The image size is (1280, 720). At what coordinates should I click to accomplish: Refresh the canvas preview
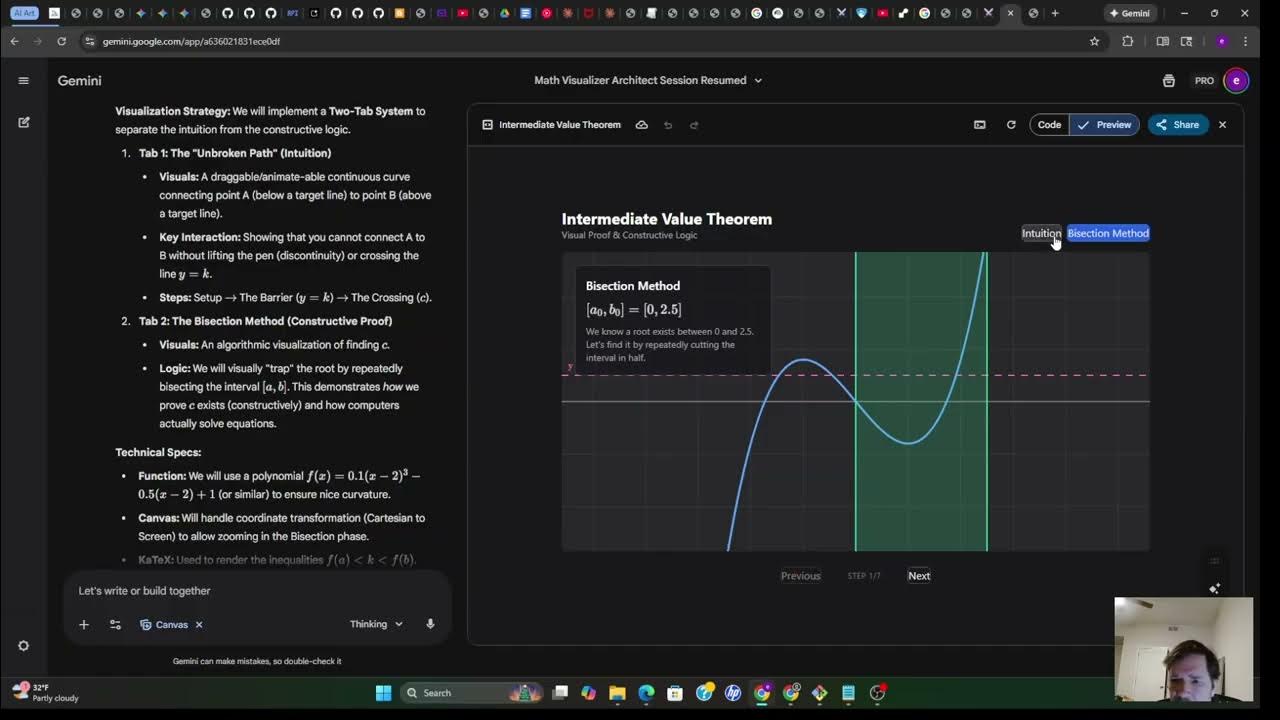[x=1010, y=124]
